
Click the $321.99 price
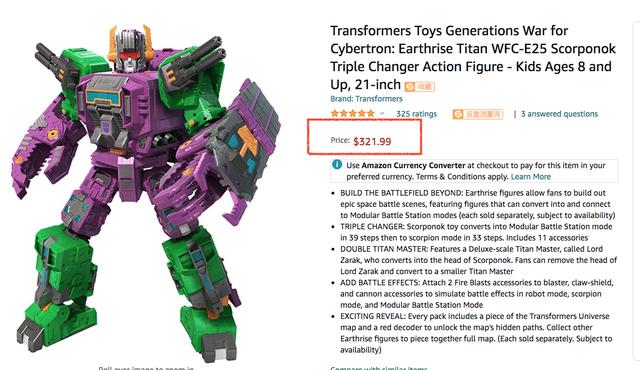point(372,142)
